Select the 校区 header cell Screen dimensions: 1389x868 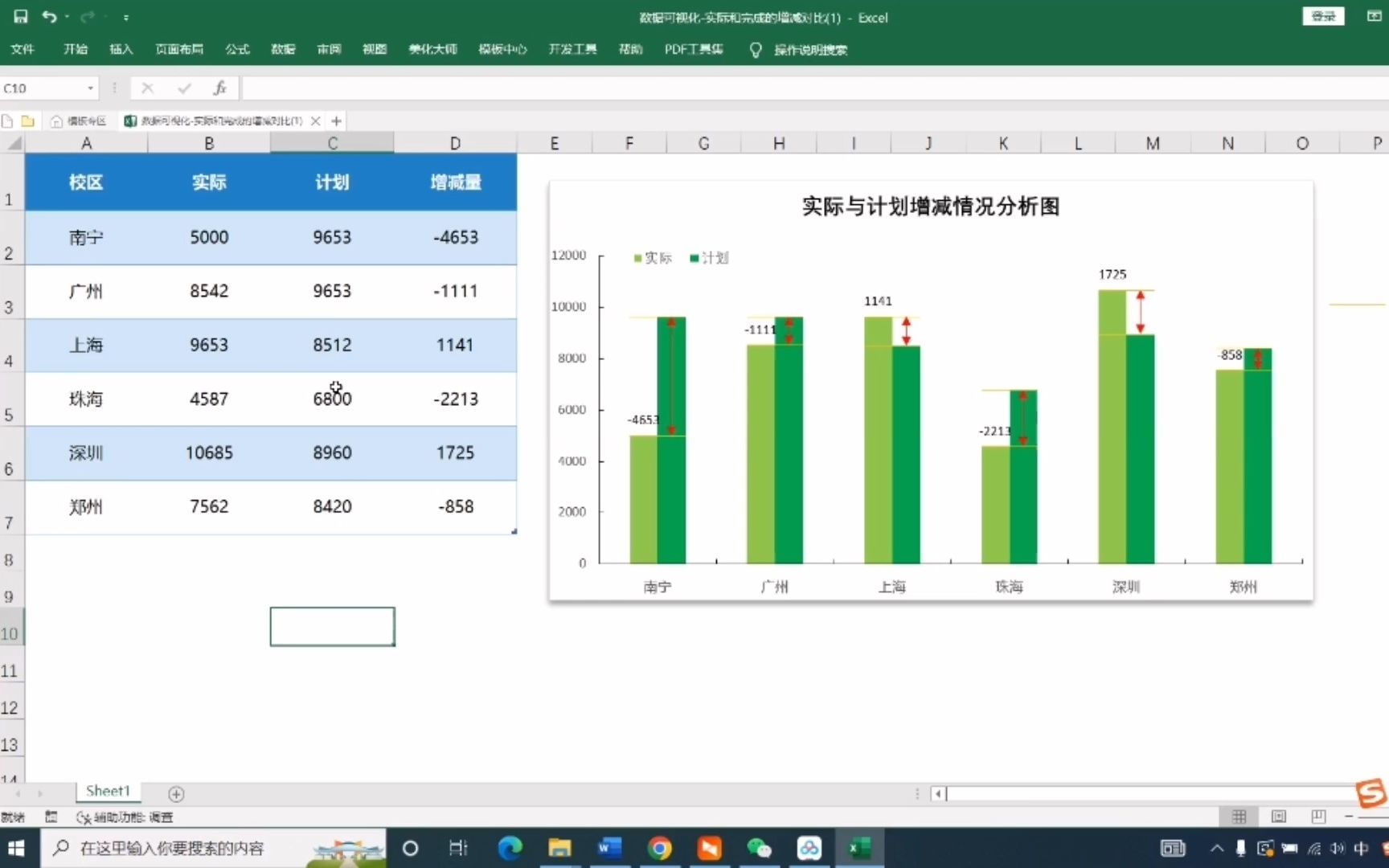[86, 182]
